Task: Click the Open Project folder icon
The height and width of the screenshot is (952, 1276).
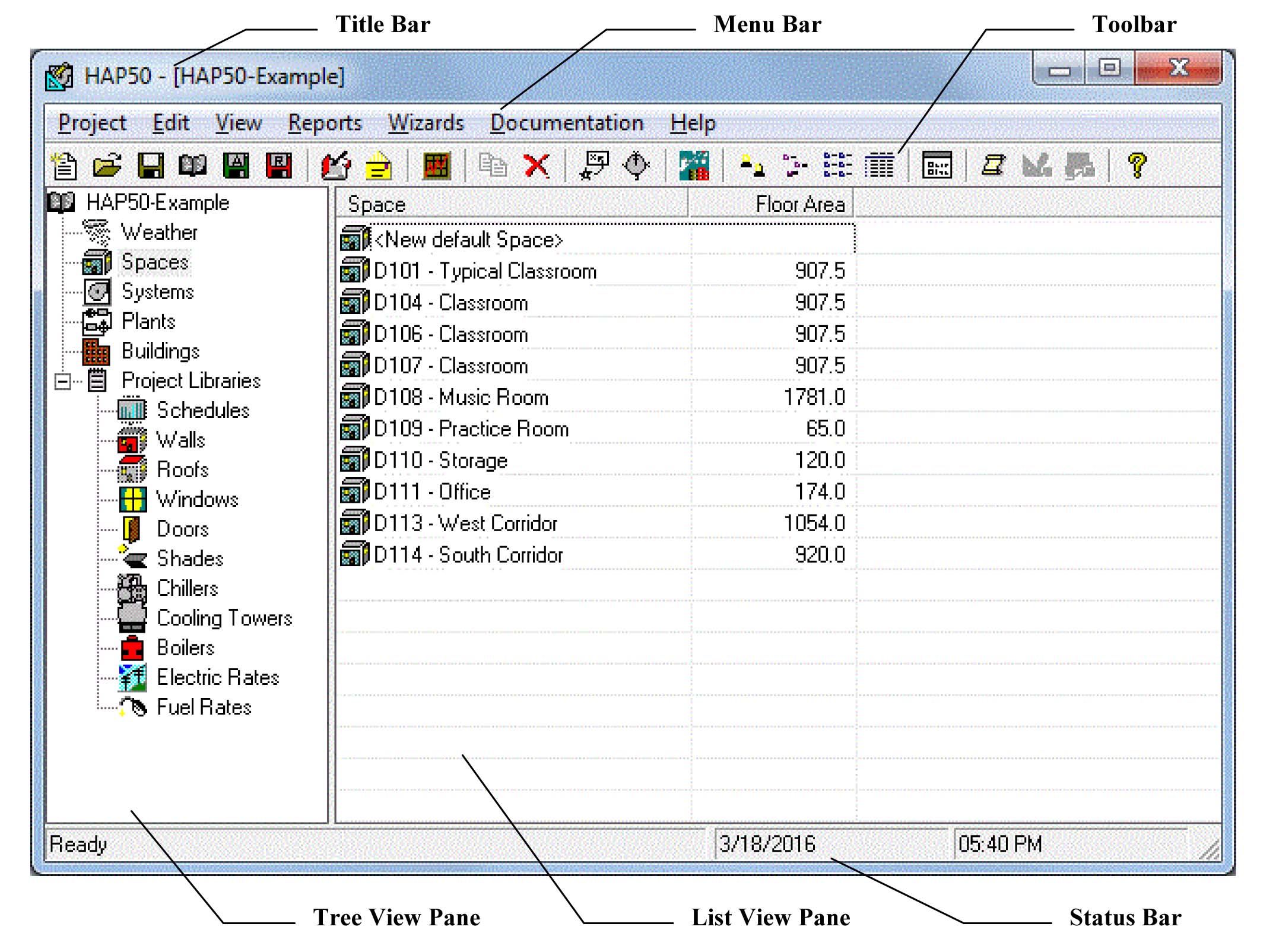Action: (x=107, y=166)
